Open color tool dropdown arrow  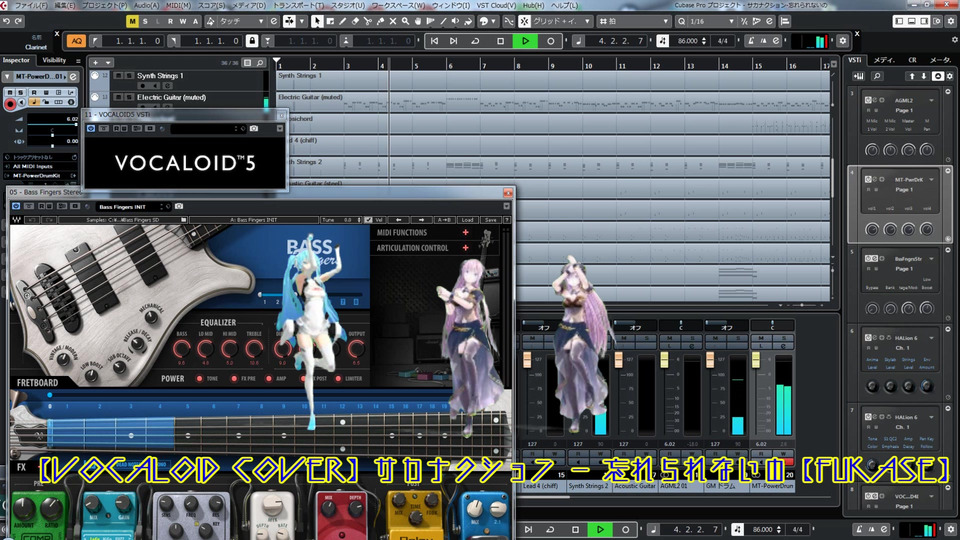493,21
